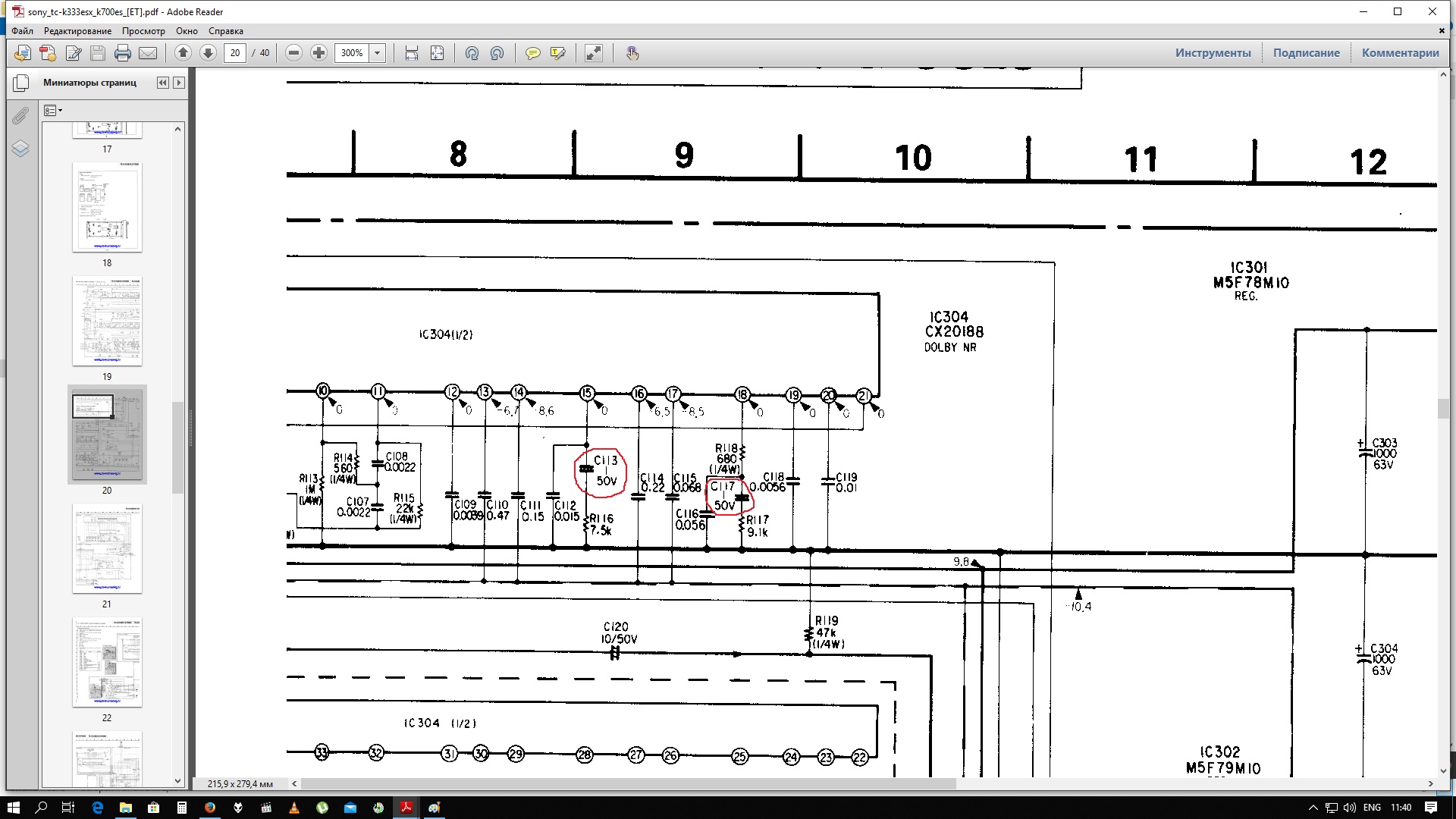This screenshot has height=819, width=1456.
Task: Open thumbnail panel options dropdown
Action: pyautogui.click(x=52, y=111)
